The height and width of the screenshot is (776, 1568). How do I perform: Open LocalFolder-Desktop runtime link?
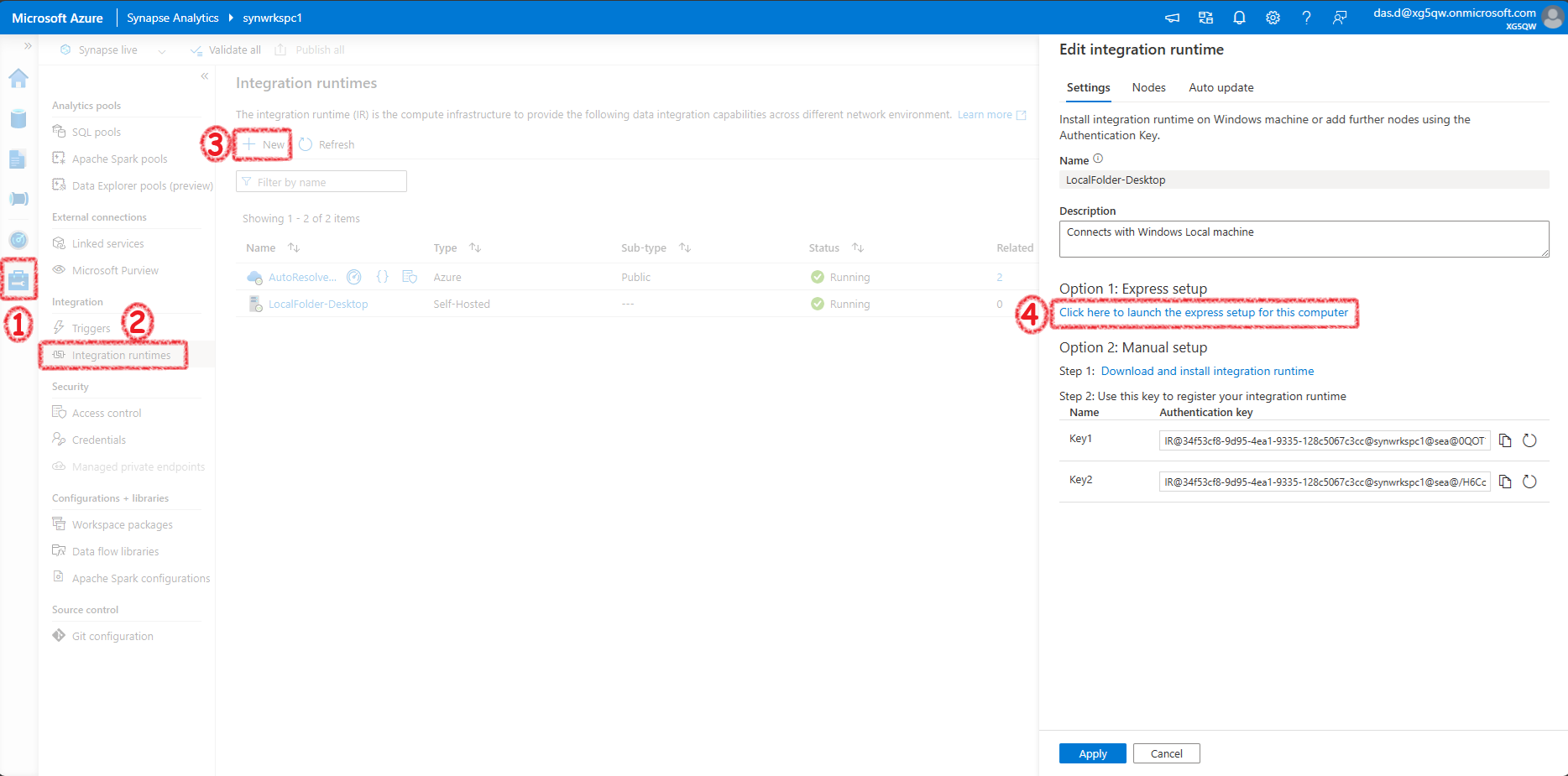click(318, 304)
